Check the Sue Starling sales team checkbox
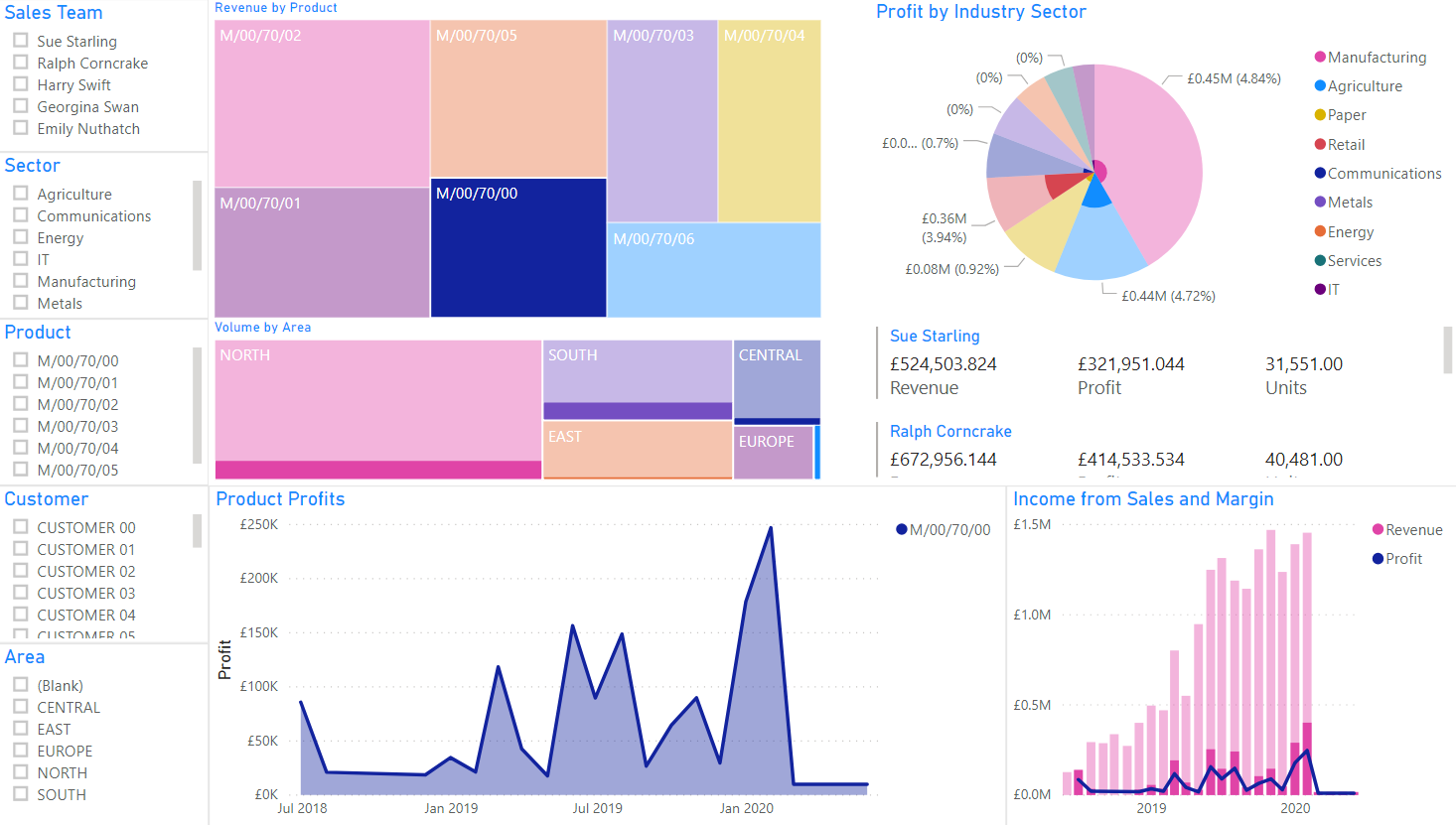The height and width of the screenshot is (825, 1456). click(x=20, y=41)
